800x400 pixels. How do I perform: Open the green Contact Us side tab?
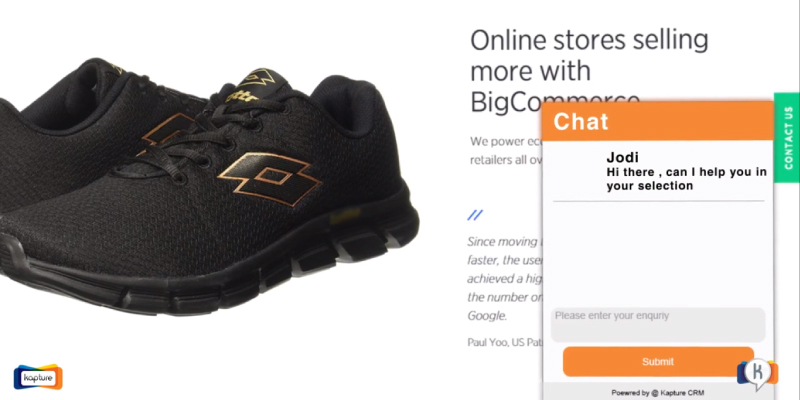[787, 138]
